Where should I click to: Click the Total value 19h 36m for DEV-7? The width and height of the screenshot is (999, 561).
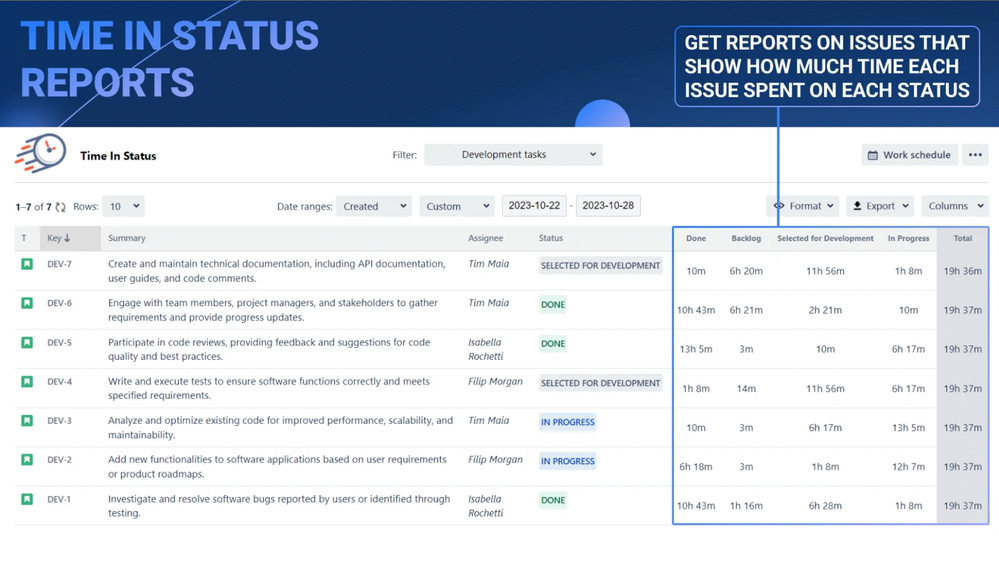coord(963,271)
